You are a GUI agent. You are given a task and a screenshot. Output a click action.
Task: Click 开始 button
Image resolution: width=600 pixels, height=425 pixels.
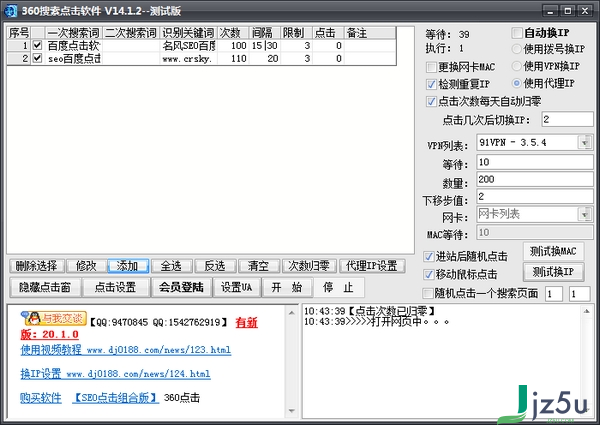pyautogui.click(x=287, y=287)
